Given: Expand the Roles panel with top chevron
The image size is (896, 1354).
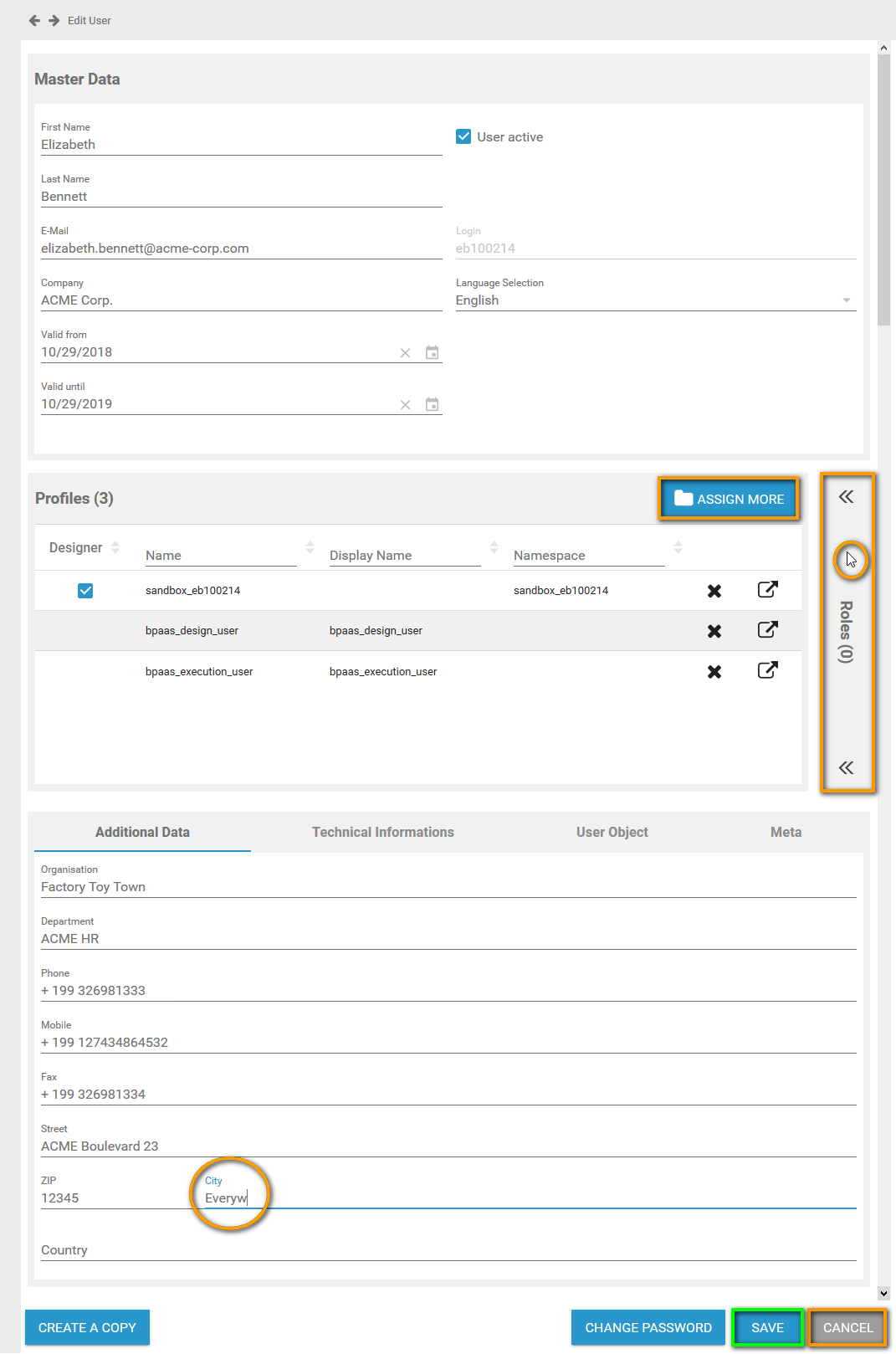Looking at the screenshot, I should 846,497.
